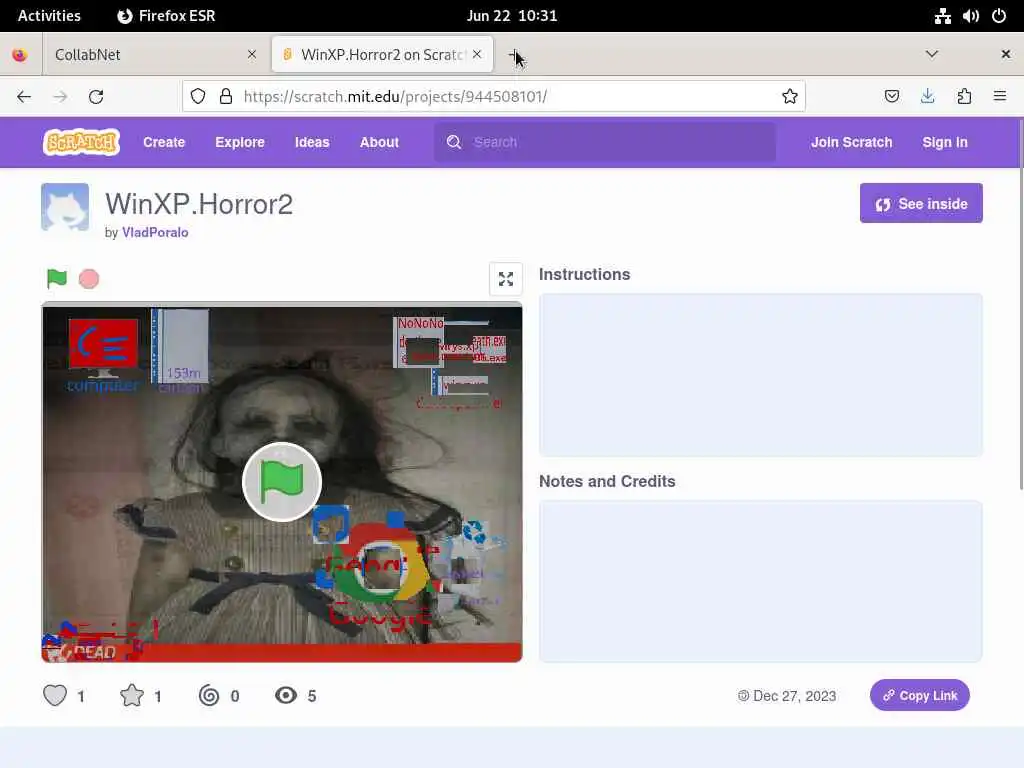This screenshot has width=1024, height=768.
Task: Favorite this project with star icon
Action: (x=132, y=695)
